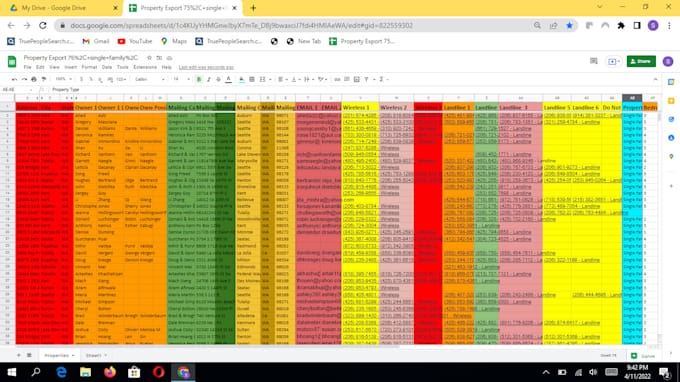The width and height of the screenshot is (680, 382).
Task: Open the fill color picker
Action: click(242, 79)
